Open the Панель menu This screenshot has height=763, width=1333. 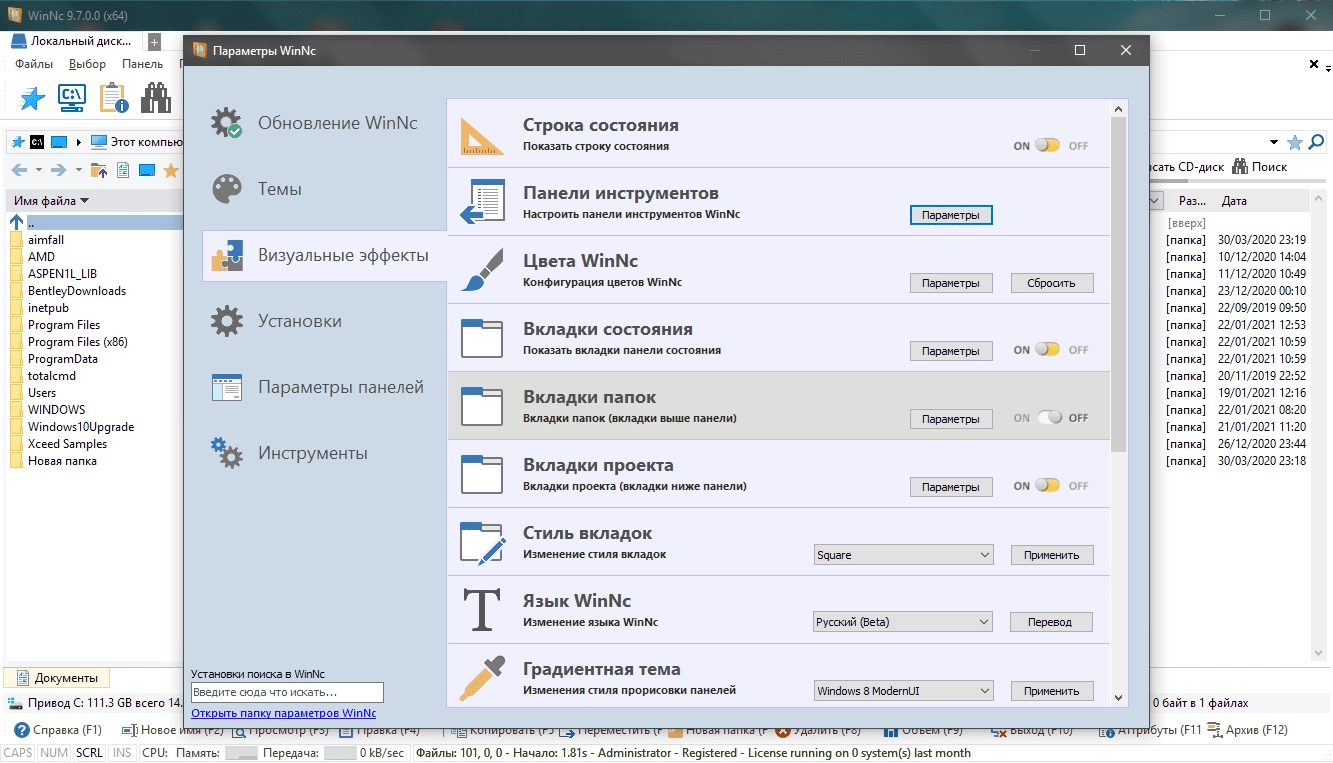pyautogui.click(x=142, y=64)
